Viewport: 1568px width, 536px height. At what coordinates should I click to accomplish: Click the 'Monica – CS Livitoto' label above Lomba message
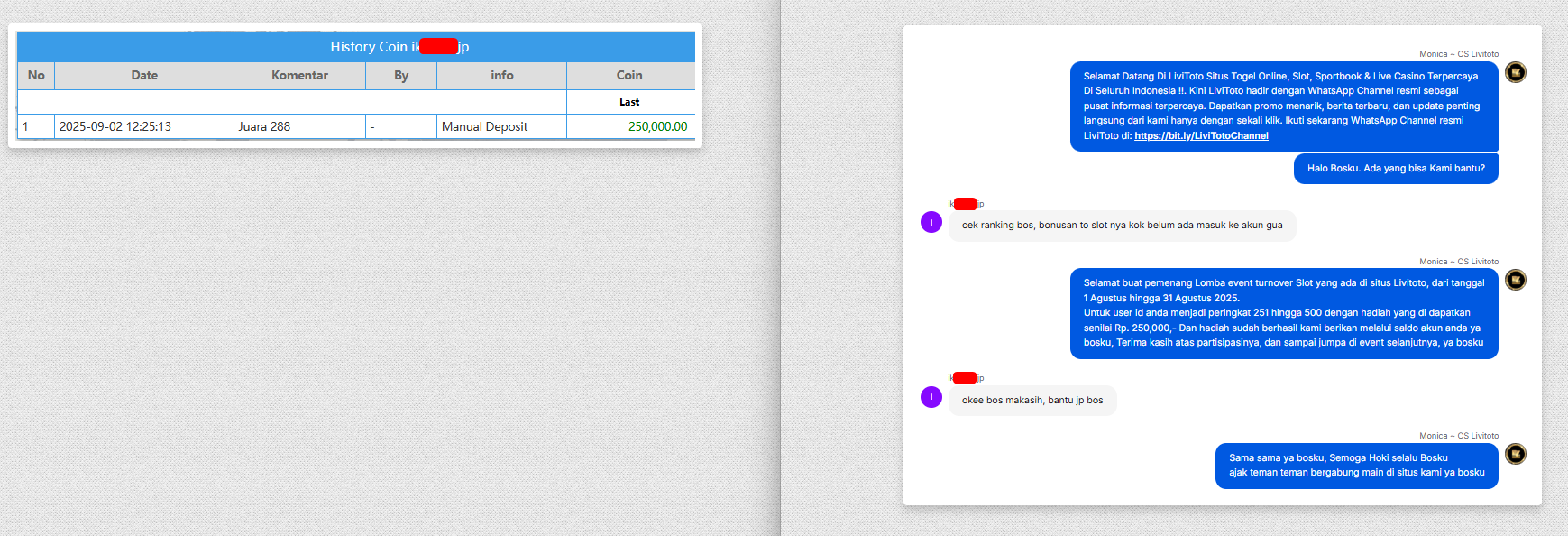(x=1459, y=262)
